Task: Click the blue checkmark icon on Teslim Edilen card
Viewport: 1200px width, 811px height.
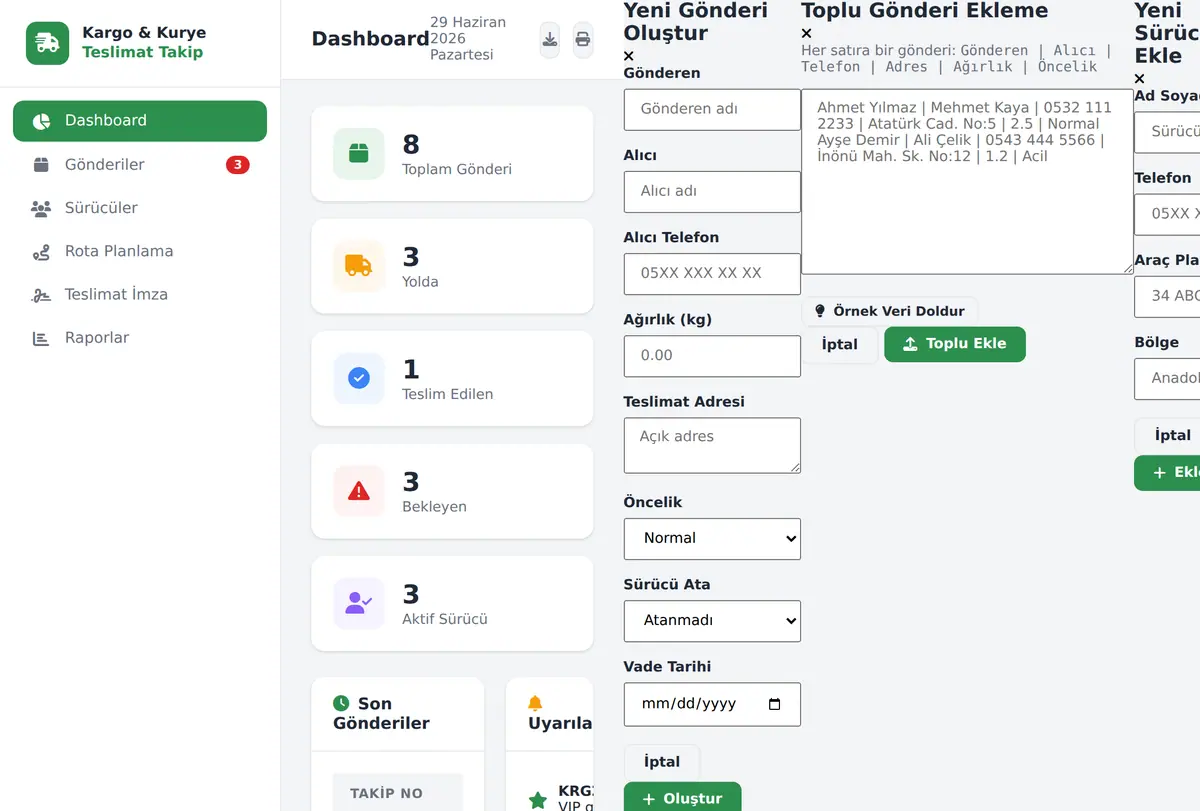Action: click(x=359, y=379)
